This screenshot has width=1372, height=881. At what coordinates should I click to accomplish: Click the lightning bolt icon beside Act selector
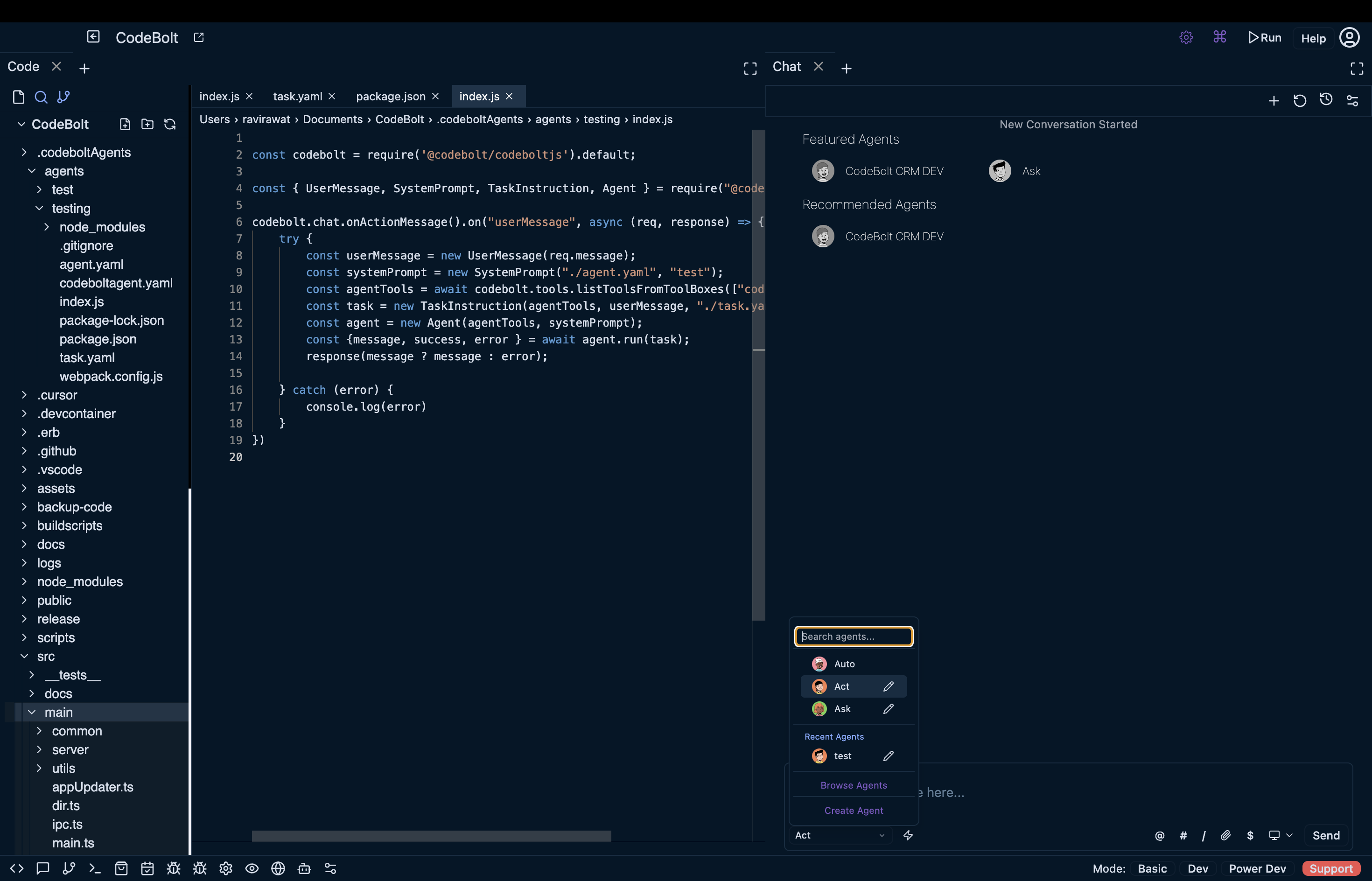click(x=908, y=835)
